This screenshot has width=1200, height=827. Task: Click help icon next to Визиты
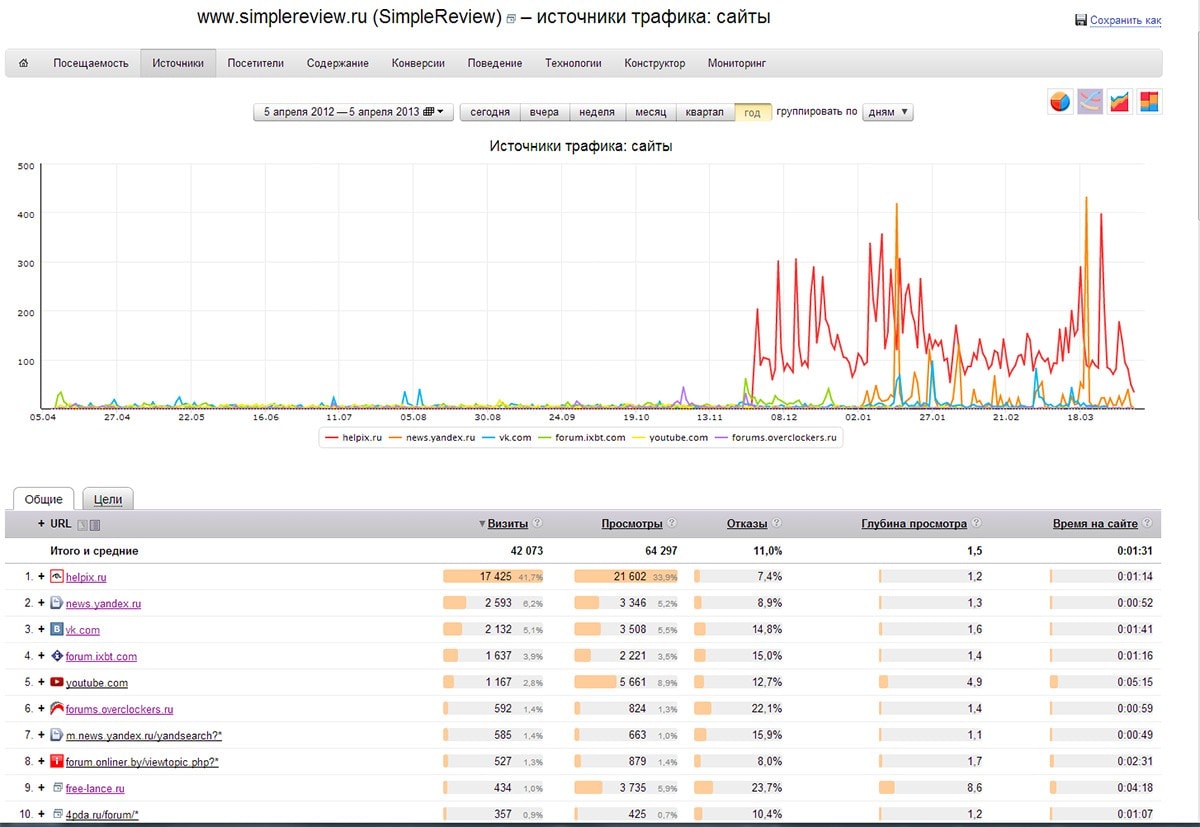point(537,523)
